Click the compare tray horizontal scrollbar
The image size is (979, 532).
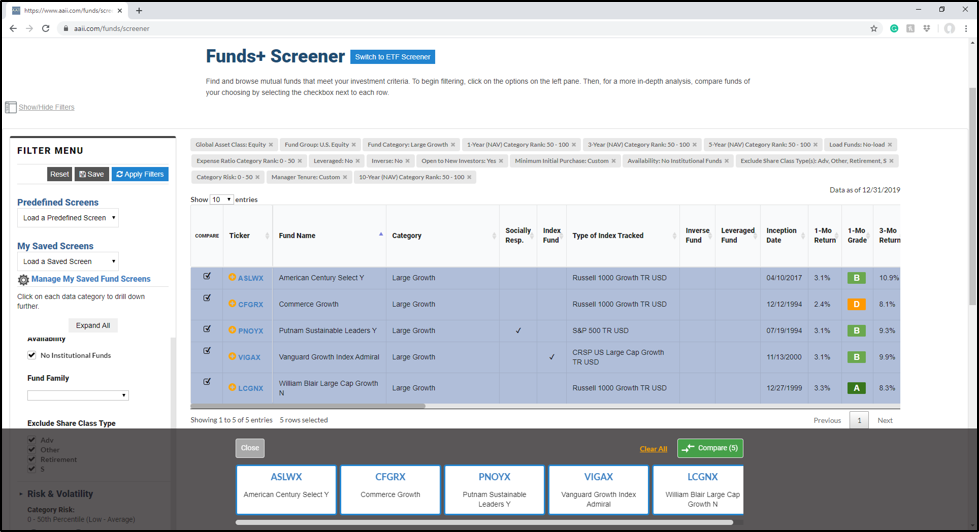485,522
